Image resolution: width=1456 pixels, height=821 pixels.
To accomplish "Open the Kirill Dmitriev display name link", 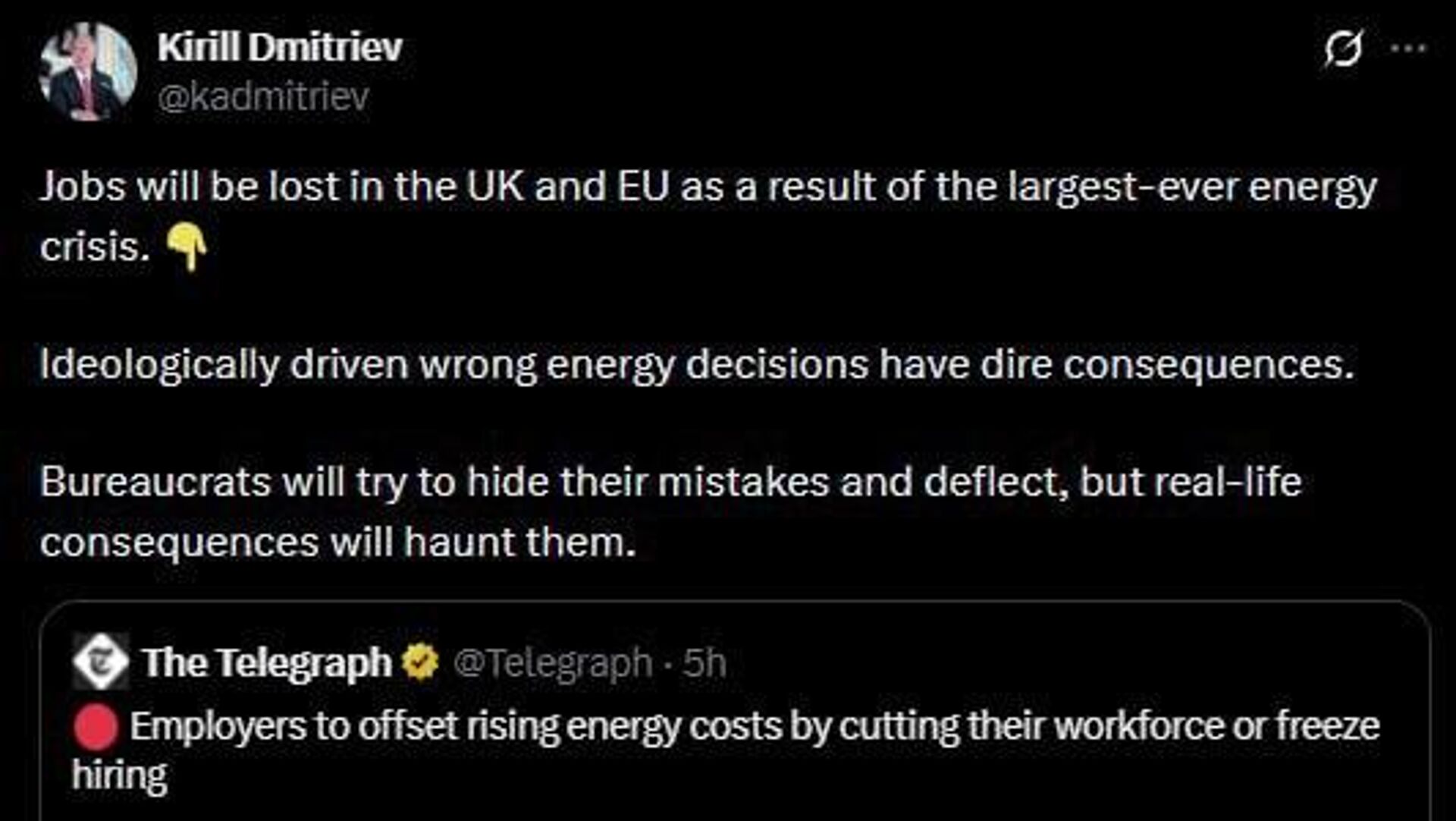I will click(x=280, y=48).
